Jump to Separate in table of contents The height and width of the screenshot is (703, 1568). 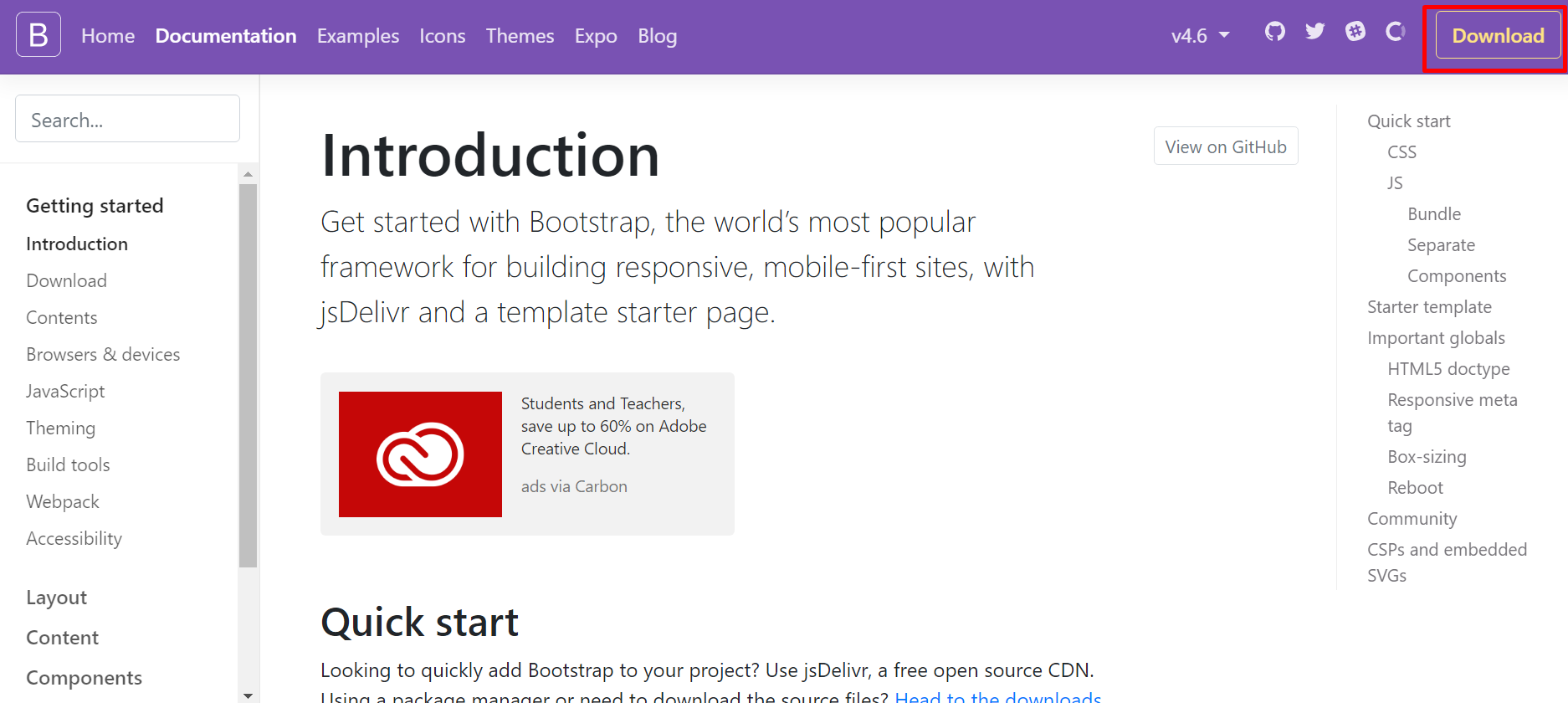tap(1441, 245)
